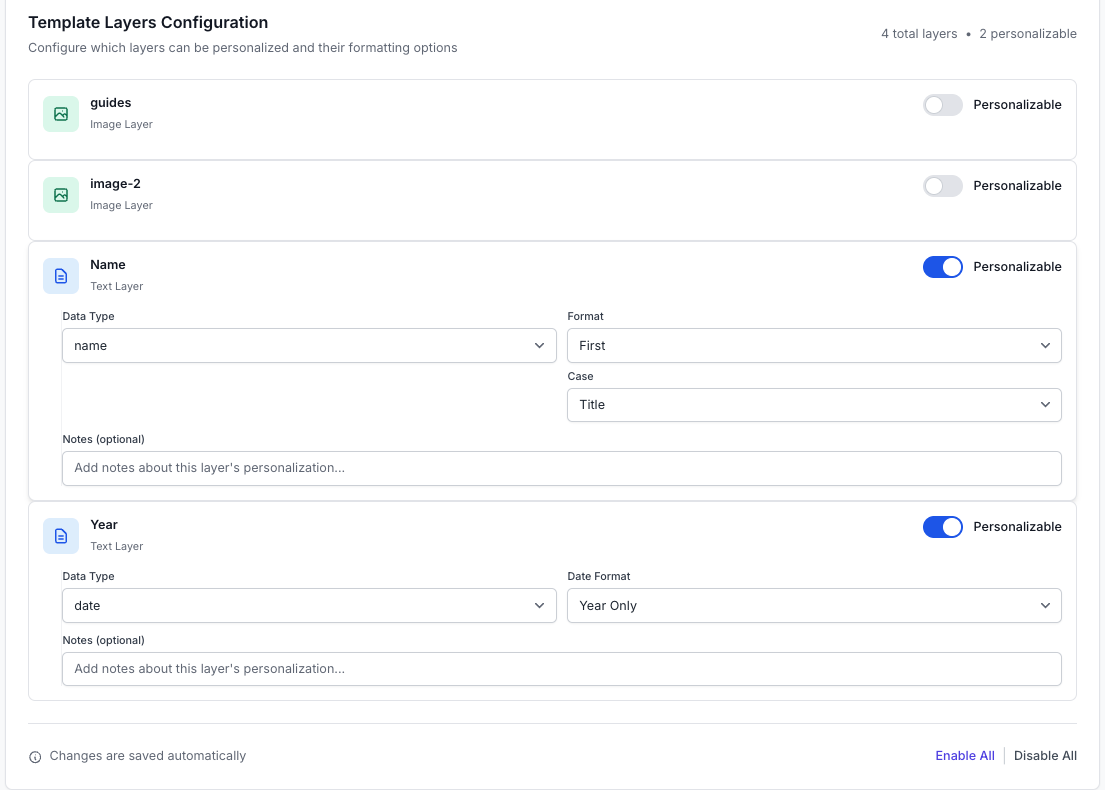The image size is (1105, 790).
Task: Click Enable All link
Action: point(964,756)
